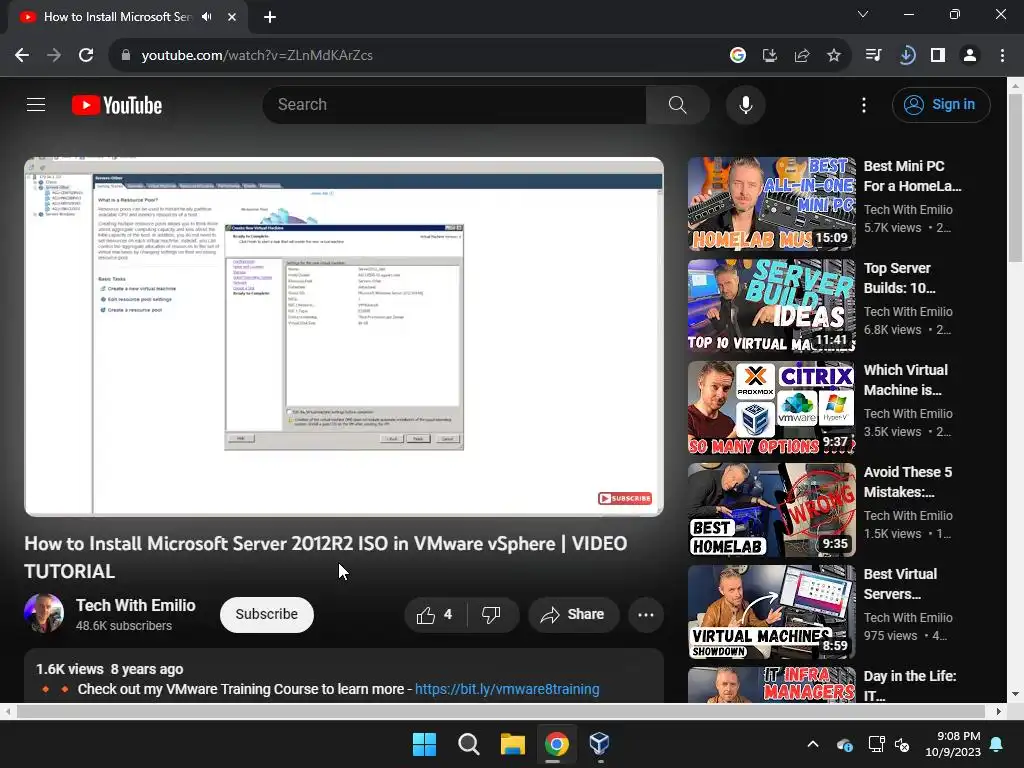Mute the tab via speaker icon
The height and width of the screenshot is (768, 1024).
pos(207,16)
